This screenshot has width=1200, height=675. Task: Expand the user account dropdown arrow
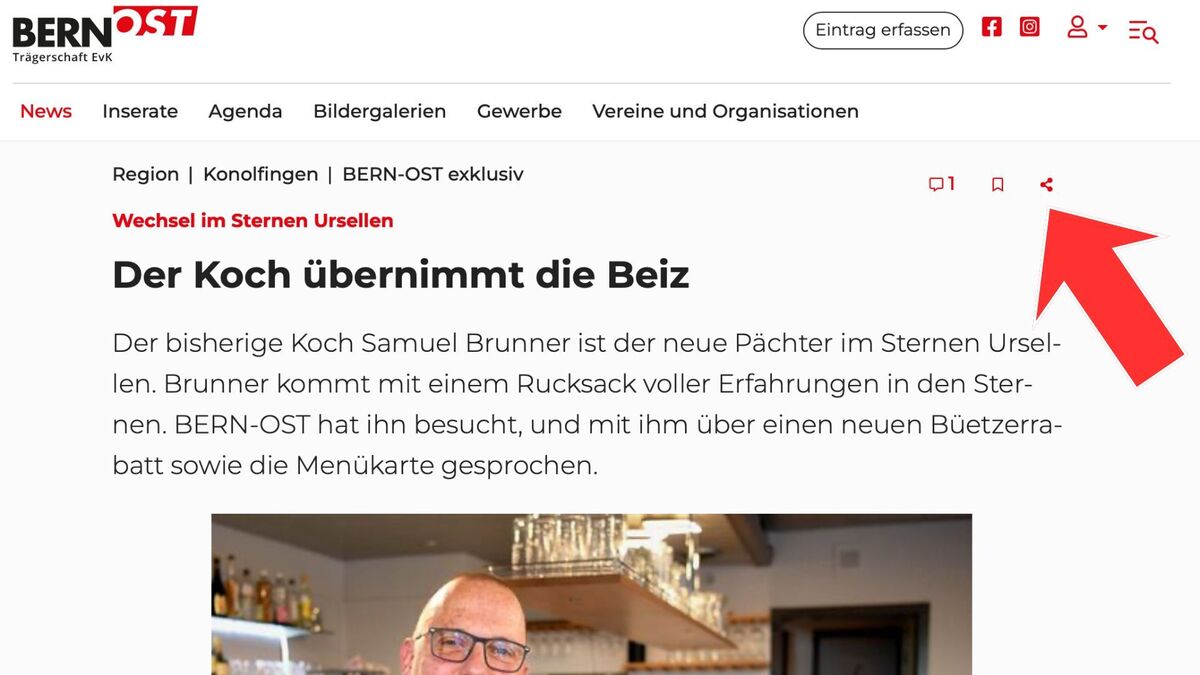tap(1102, 27)
